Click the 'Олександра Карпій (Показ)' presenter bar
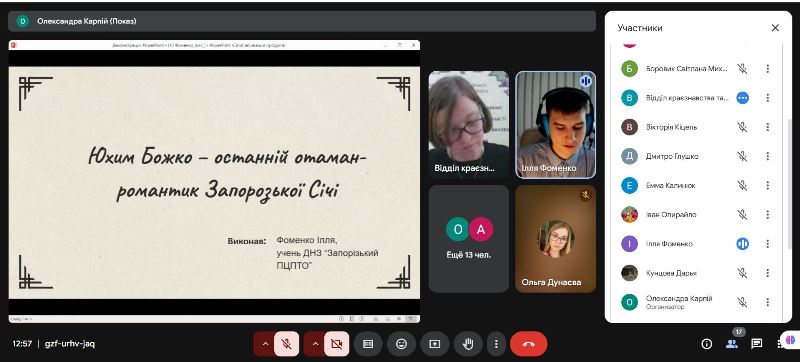This screenshot has height=362, width=800. click(x=302, y=21)
